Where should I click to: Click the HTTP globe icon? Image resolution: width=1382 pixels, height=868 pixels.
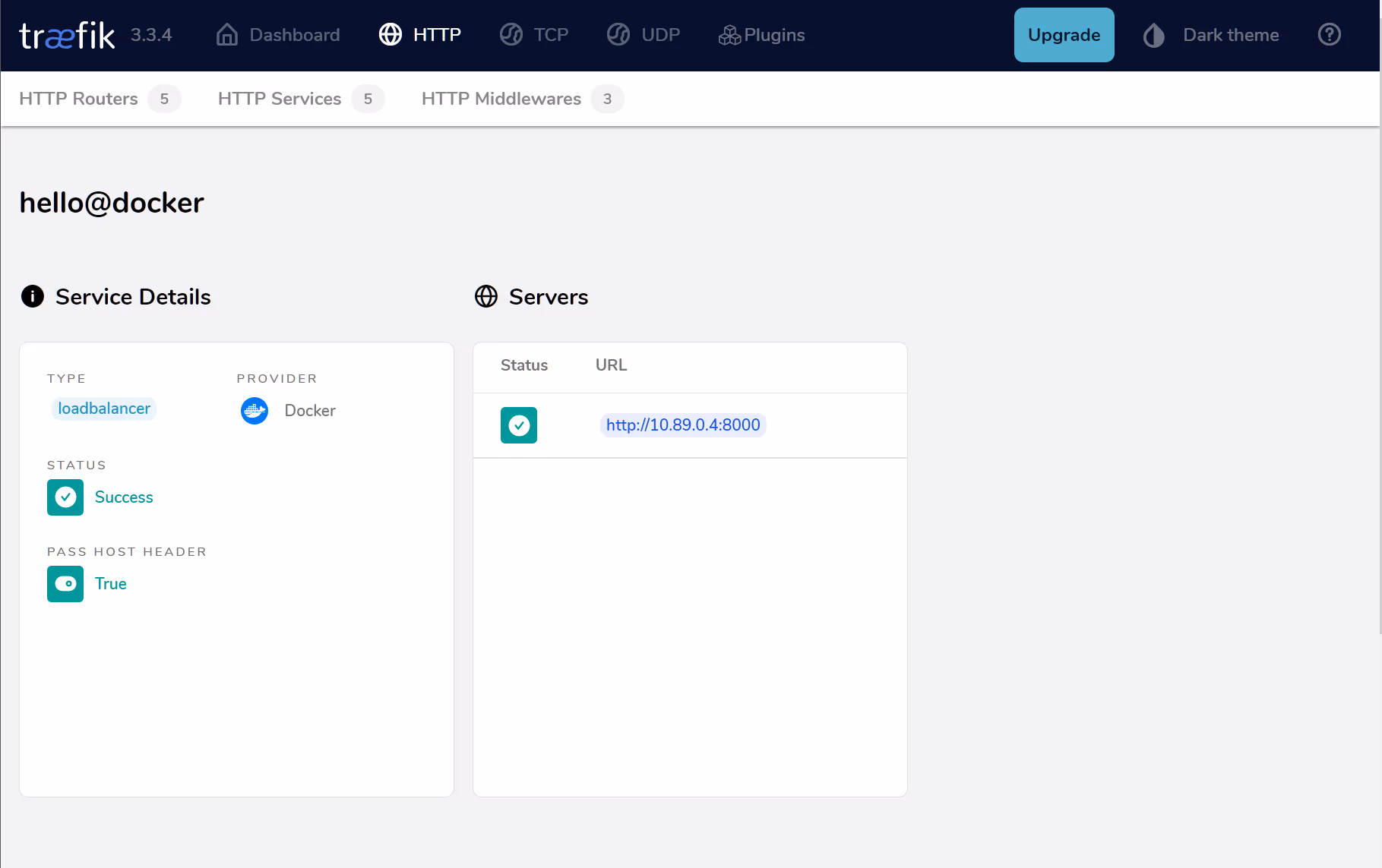click(x=391, y=35)
